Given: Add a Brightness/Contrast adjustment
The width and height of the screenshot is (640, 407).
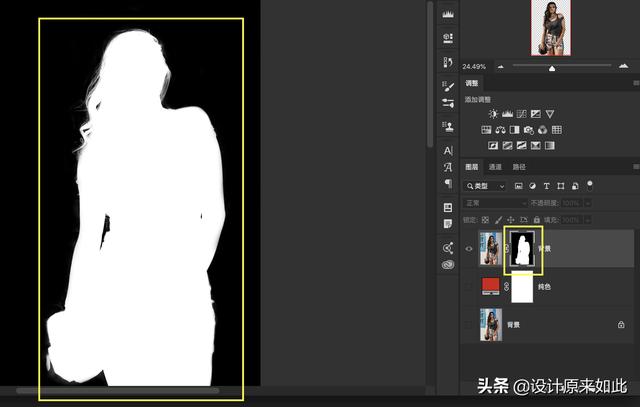Looking at the screenshot, I should tap(493, 114).
